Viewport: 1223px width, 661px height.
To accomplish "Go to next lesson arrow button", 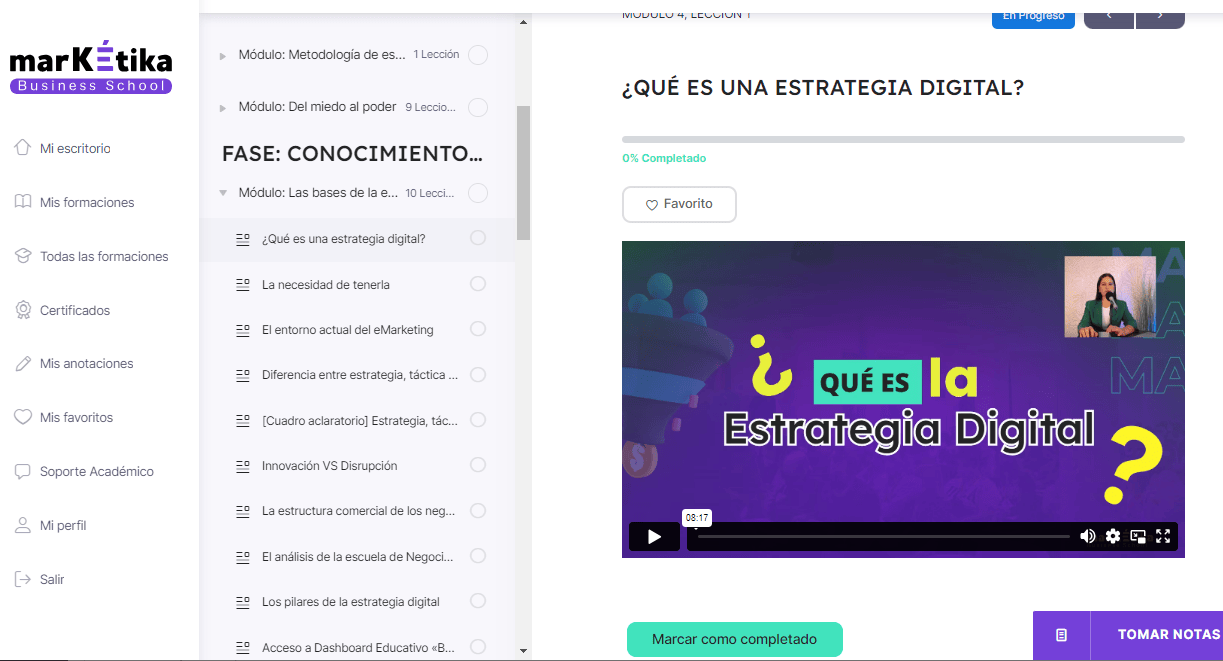I will click(1160, 15).
